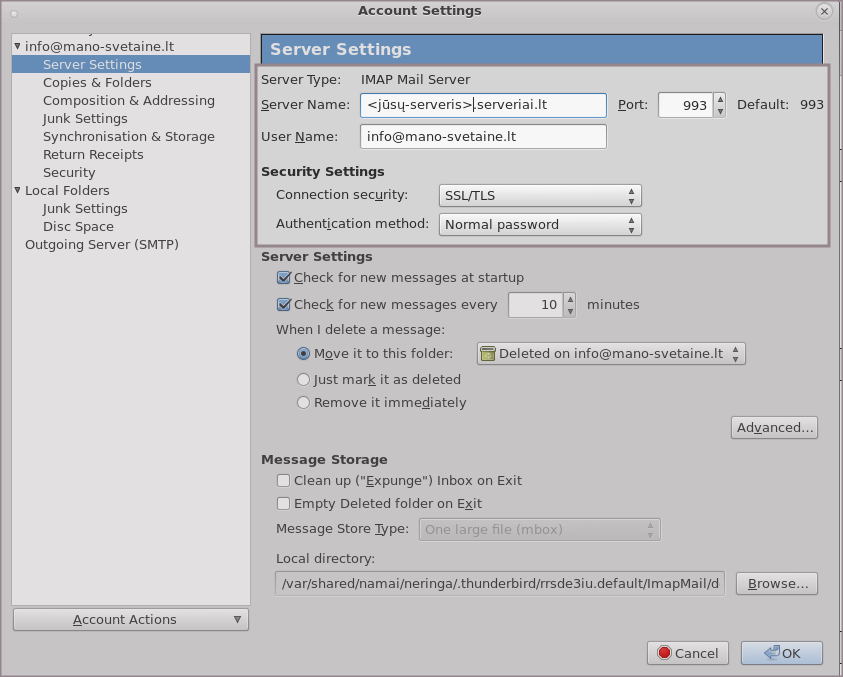Image resolution: width=843 pixels, height=677 pixels.
Task: Open the Connection security dropdown
Action: tap(540, 195)
